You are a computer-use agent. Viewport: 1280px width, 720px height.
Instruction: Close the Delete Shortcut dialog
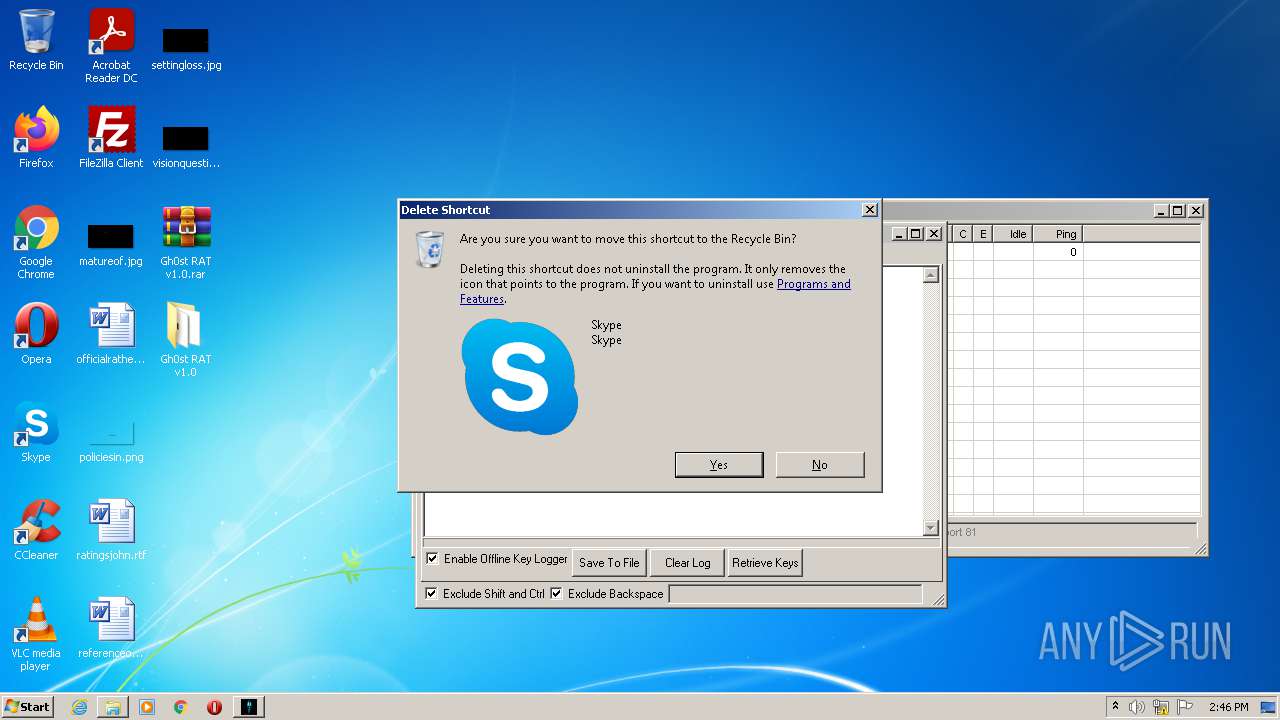[x=870, y=210]
